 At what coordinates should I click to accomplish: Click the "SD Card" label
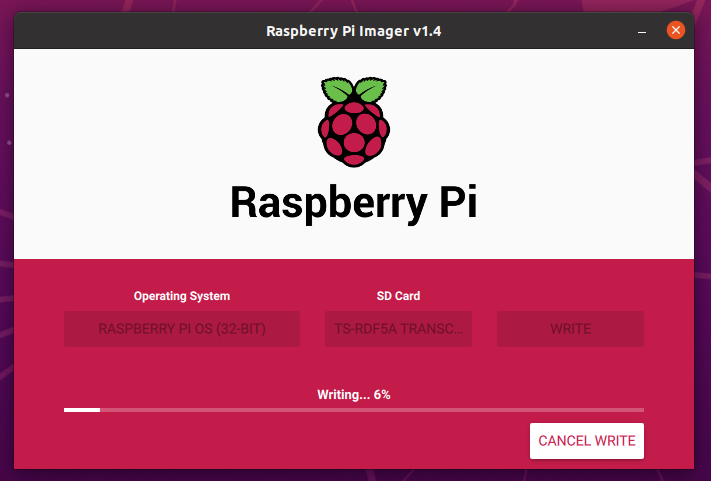pyautogui.click(x=398, y=296)
